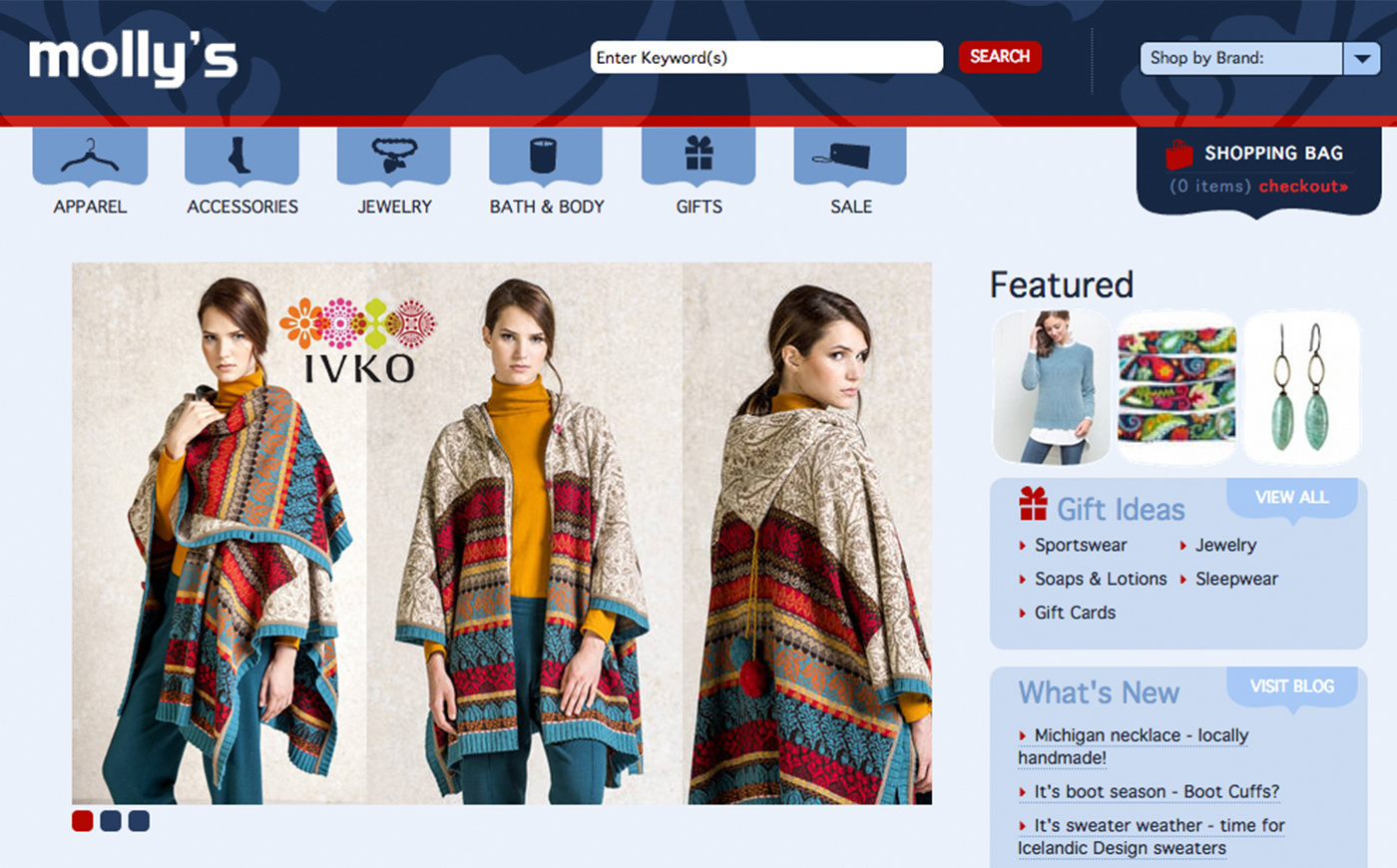Click the Apparel hanger icon

(90, 156)
